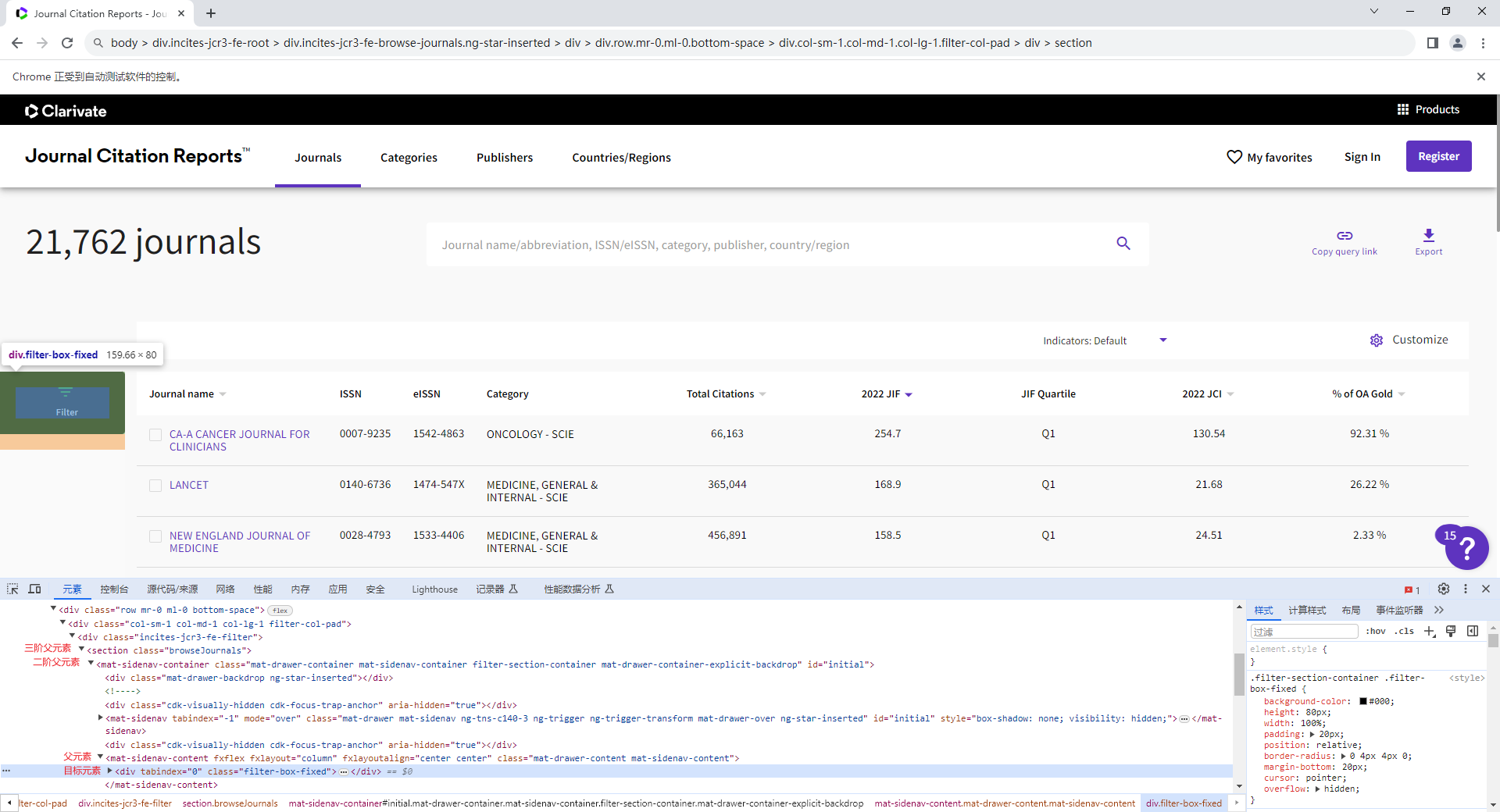Open CA-A Cancer Journal for Clinicians link
Viewport: 1500px width, 812px height.
(x=239, y=440)
